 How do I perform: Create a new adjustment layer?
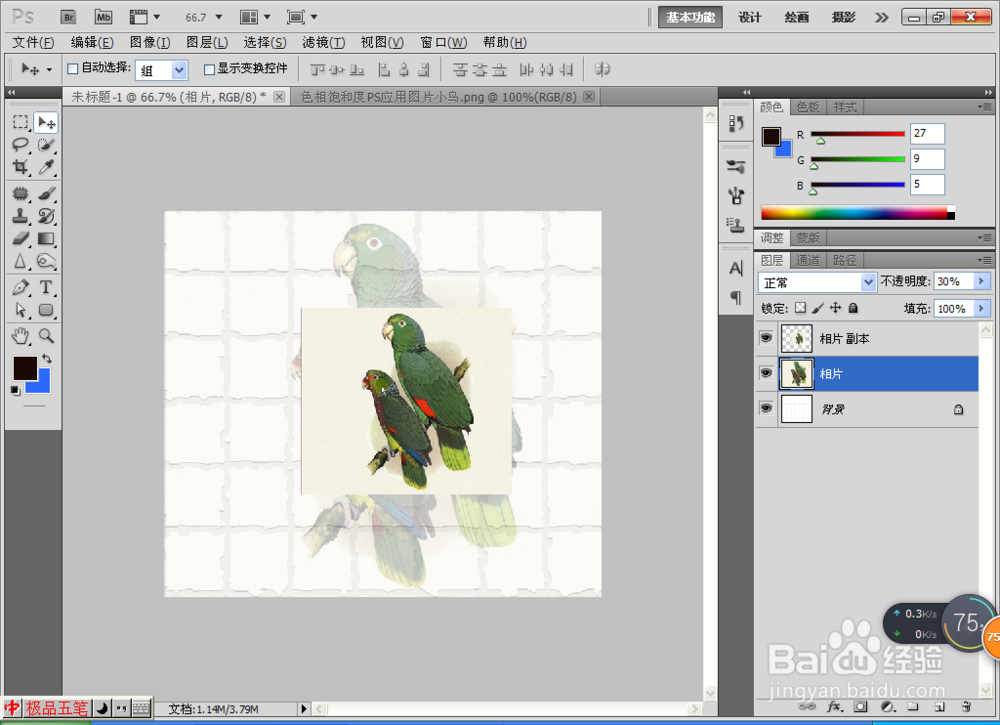tap(887, 707)
